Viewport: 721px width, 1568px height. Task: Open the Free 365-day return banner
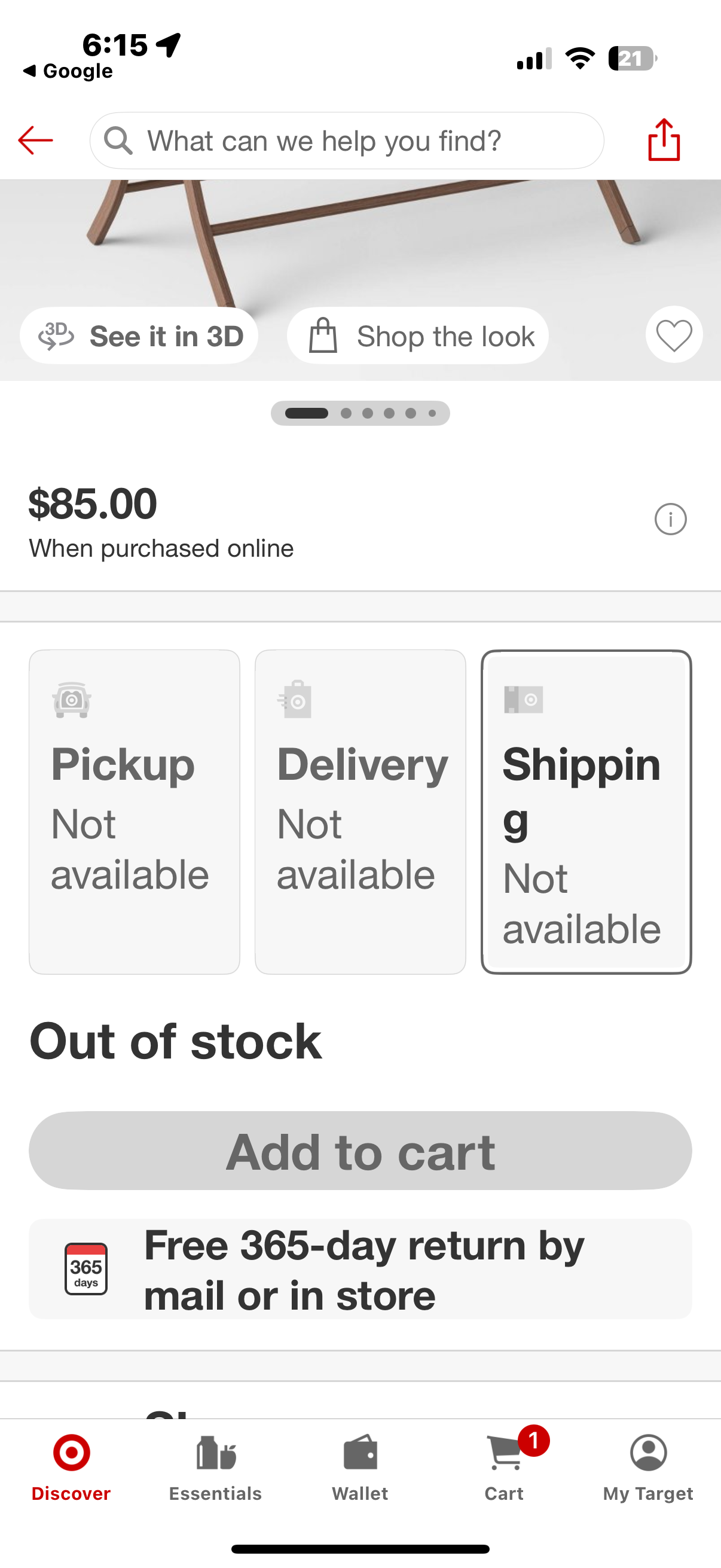point(360,1269)
